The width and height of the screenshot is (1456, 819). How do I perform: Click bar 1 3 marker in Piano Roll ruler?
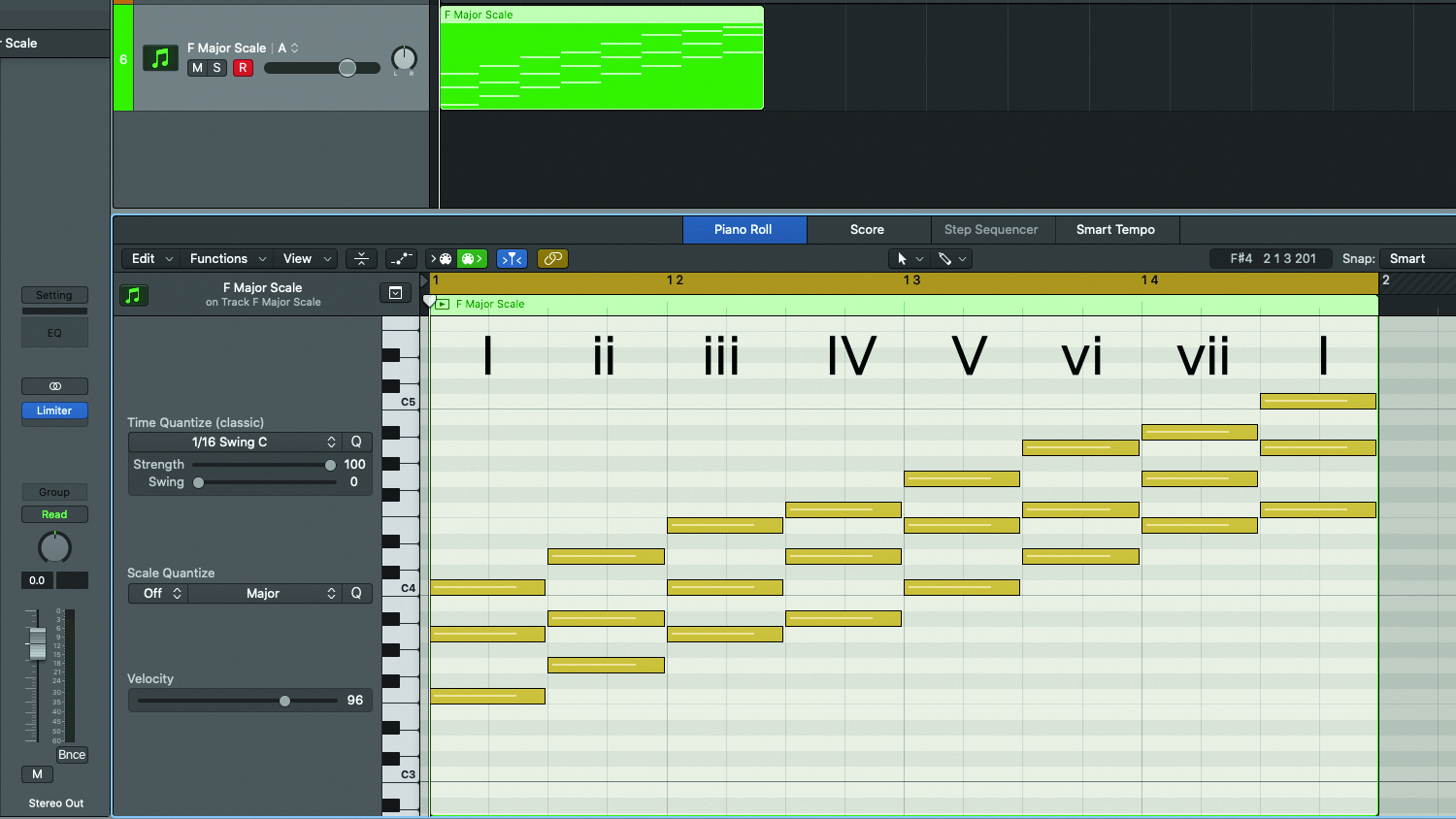(x=911, y=280)
